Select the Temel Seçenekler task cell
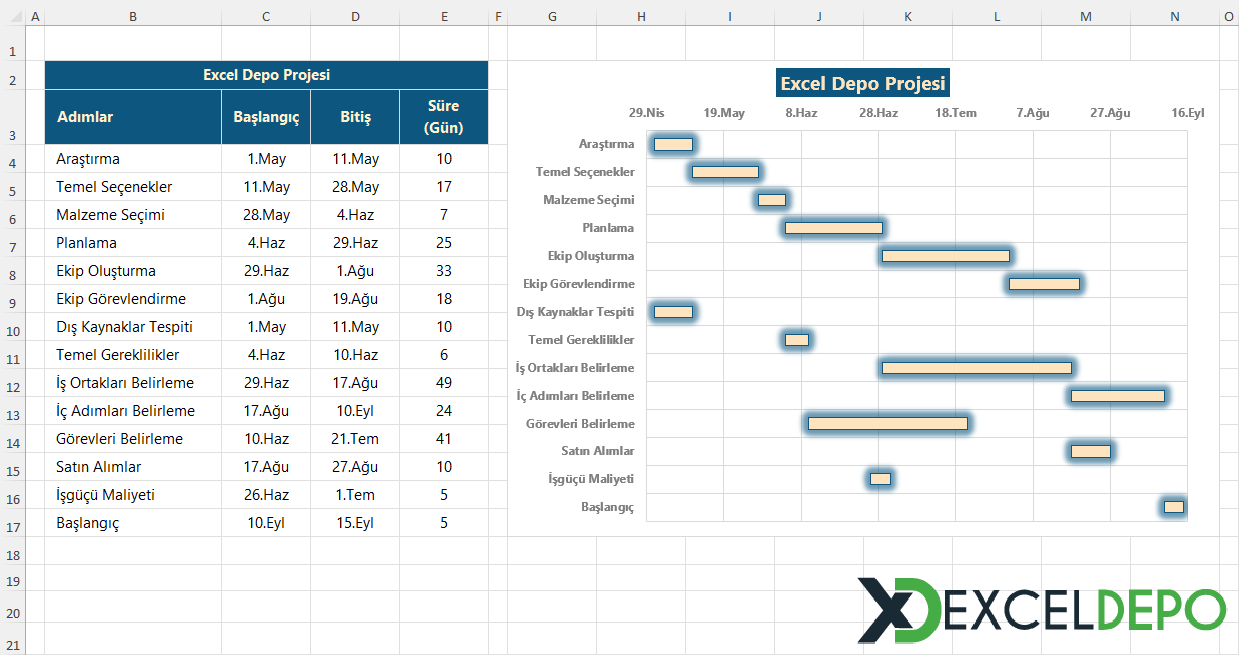 click(x=133, y=187)
